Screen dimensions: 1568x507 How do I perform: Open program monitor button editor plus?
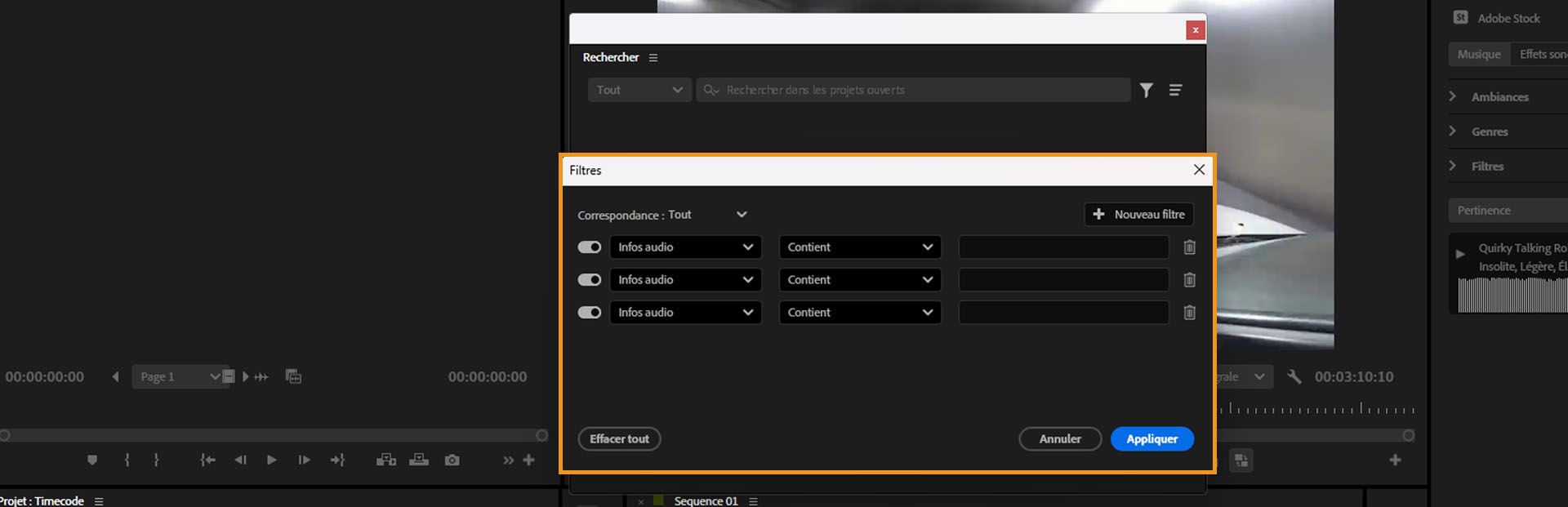point(1395,460)
